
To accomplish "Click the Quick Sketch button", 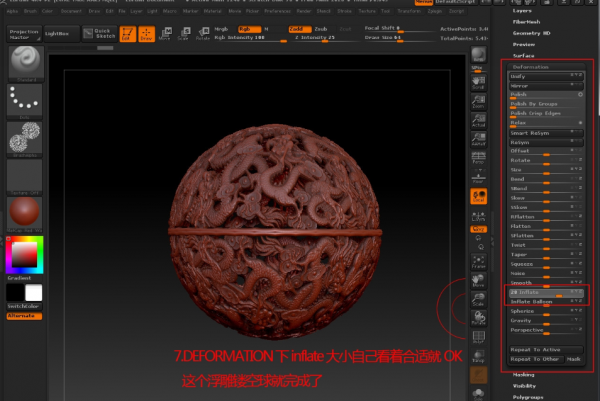I will tap(99, 34).
